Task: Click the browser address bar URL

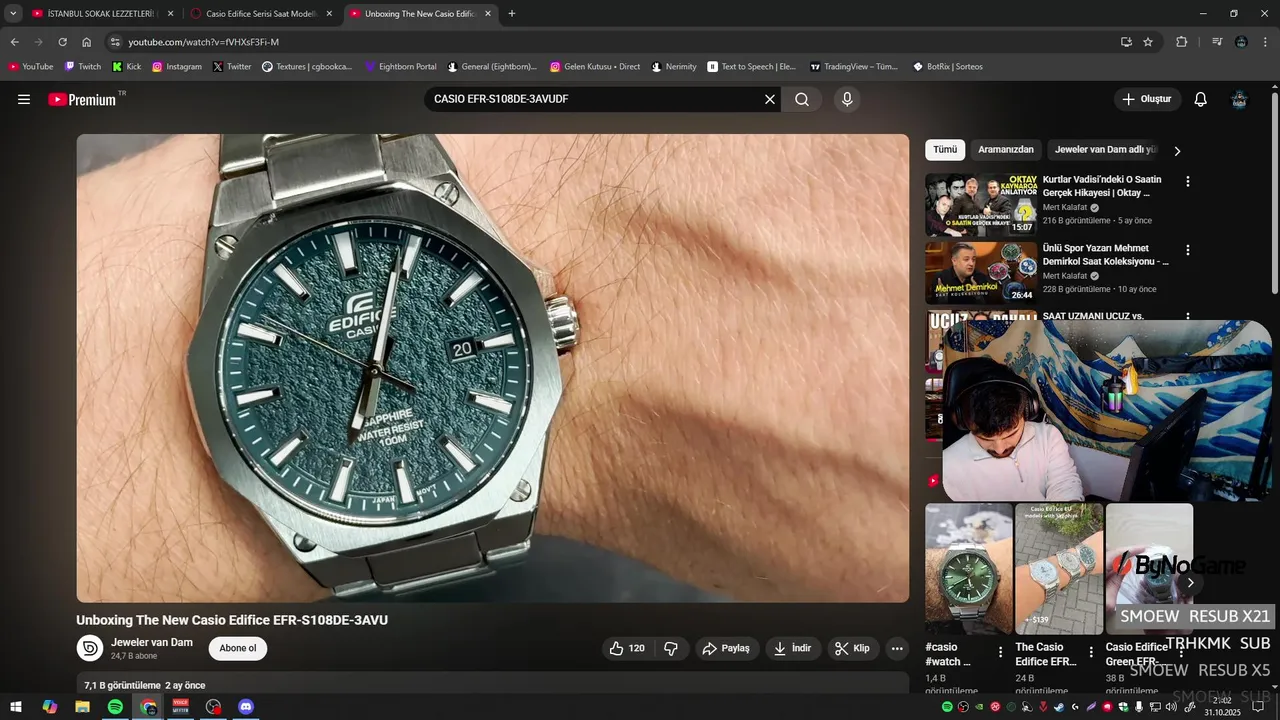Action: coord(204,42)
